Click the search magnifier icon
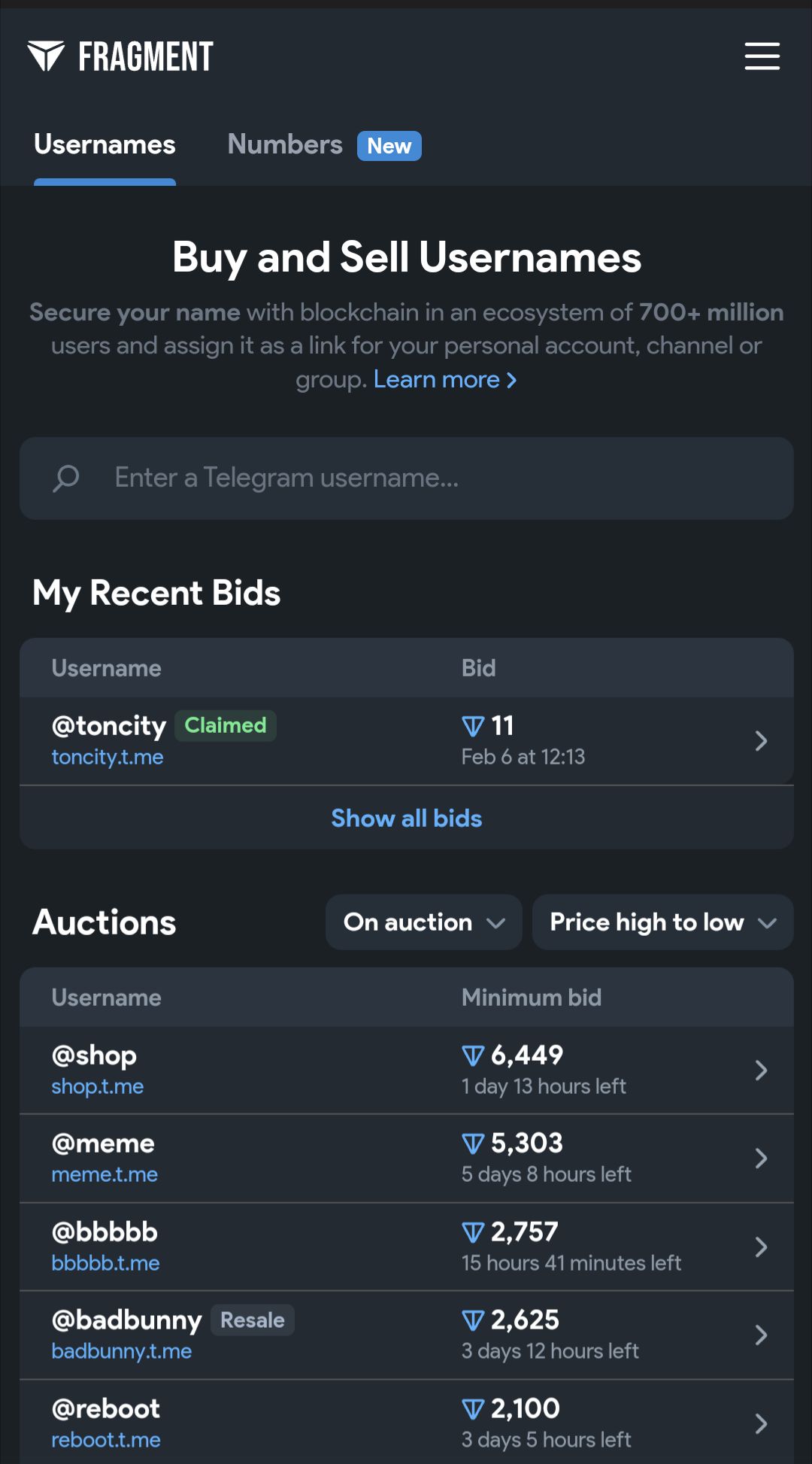Image resolution: width=812 pixels, height=1464 pixels. pos(66,478)
